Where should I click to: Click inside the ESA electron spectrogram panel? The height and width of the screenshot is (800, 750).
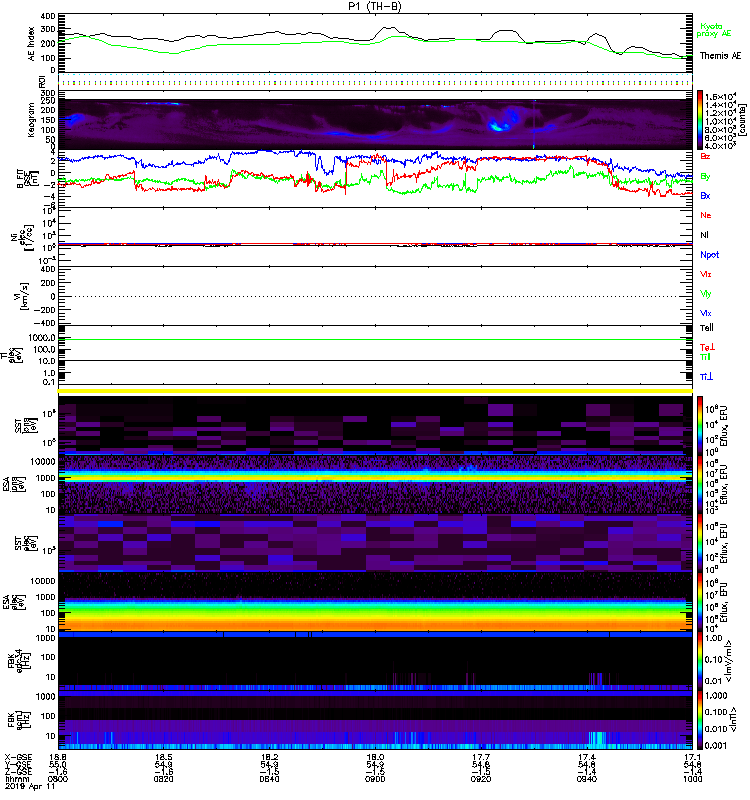pyautogui.click(x=375, y=602)
